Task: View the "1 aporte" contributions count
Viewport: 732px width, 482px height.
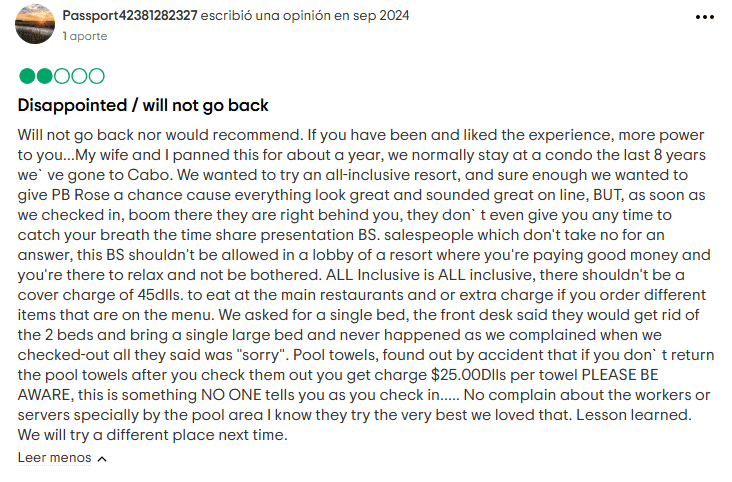Action: (x=85, y=36)
